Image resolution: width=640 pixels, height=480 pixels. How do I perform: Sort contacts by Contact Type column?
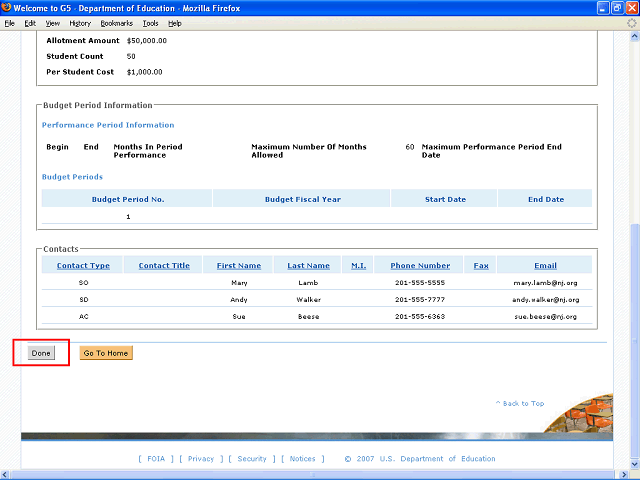click(83, 266)
